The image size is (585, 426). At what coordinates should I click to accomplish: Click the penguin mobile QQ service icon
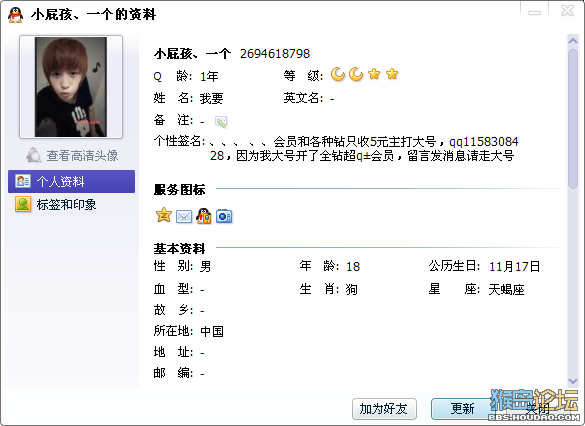(204, 216)
